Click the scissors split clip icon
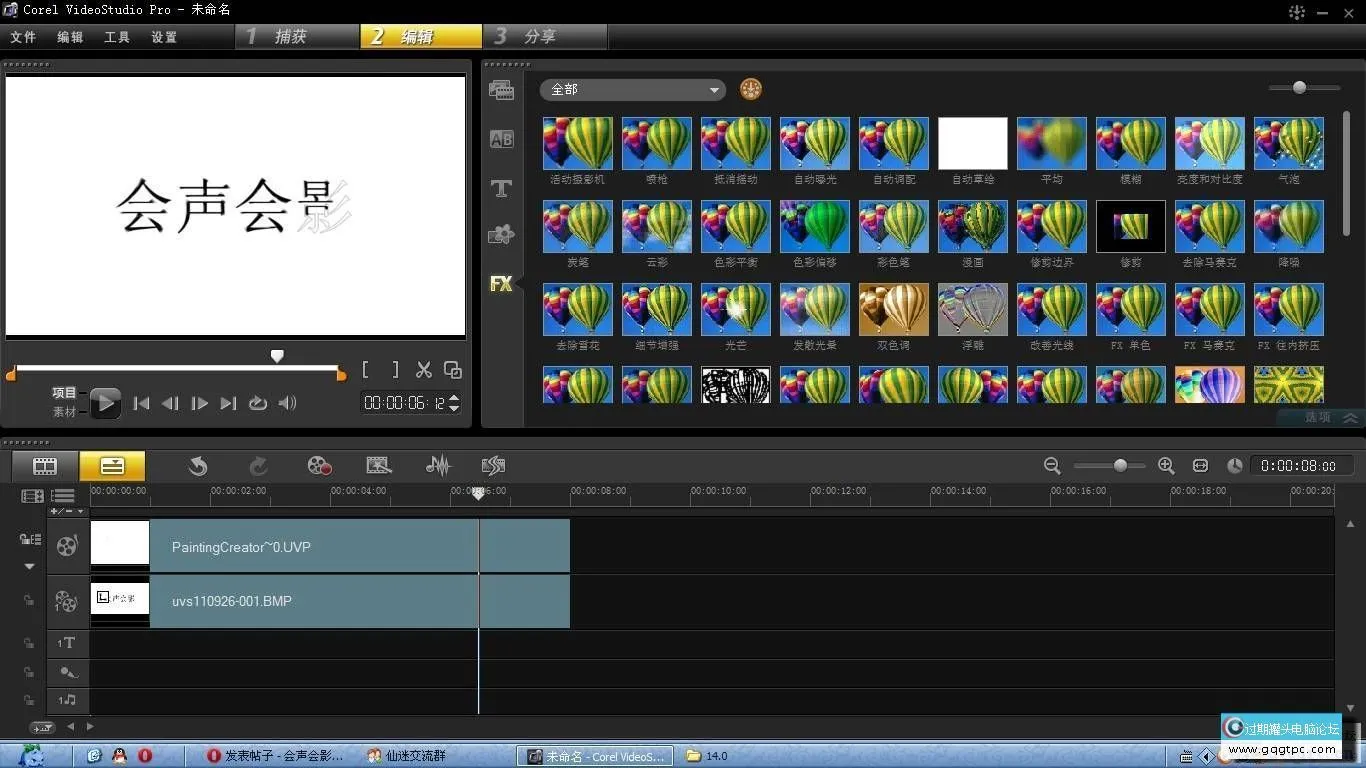 [424, 370]
